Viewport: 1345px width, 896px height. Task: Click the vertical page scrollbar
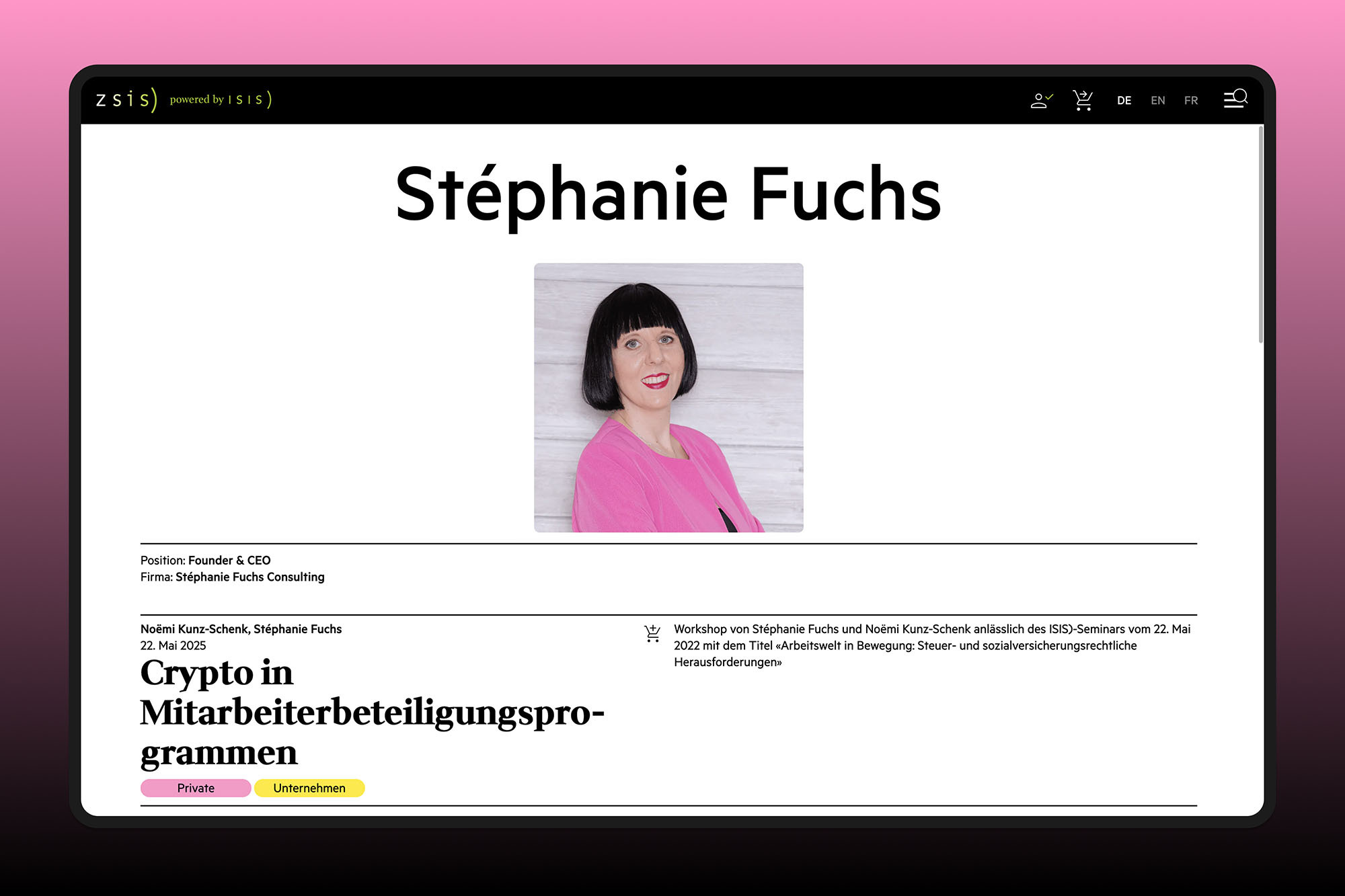[1260, 235]
